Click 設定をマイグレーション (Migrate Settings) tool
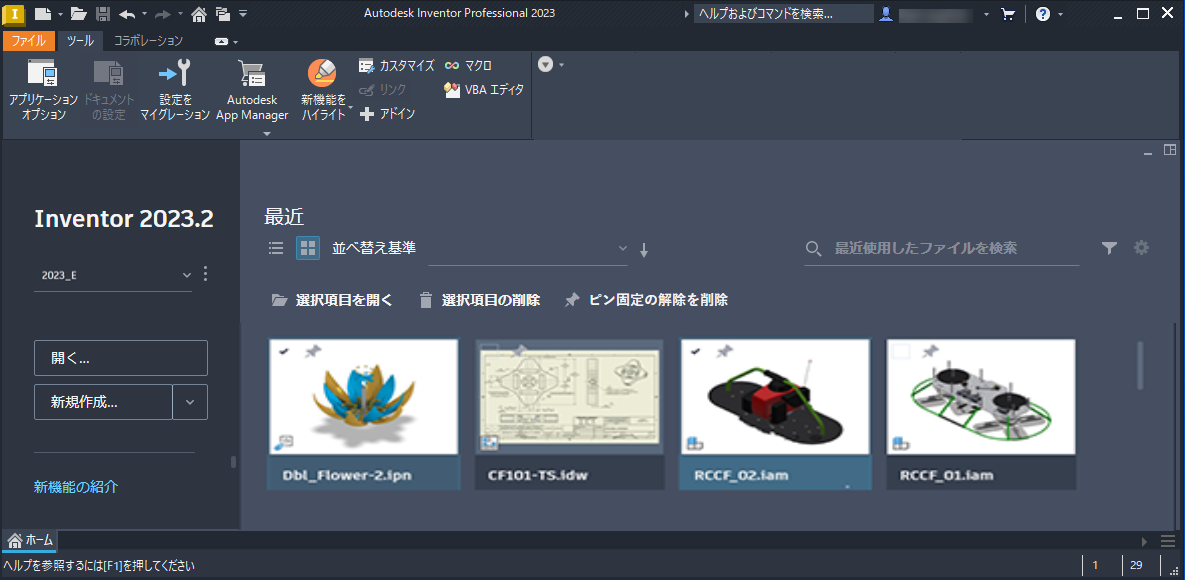The width and height of the screenshot is (1185, 580). click(175, 89)
